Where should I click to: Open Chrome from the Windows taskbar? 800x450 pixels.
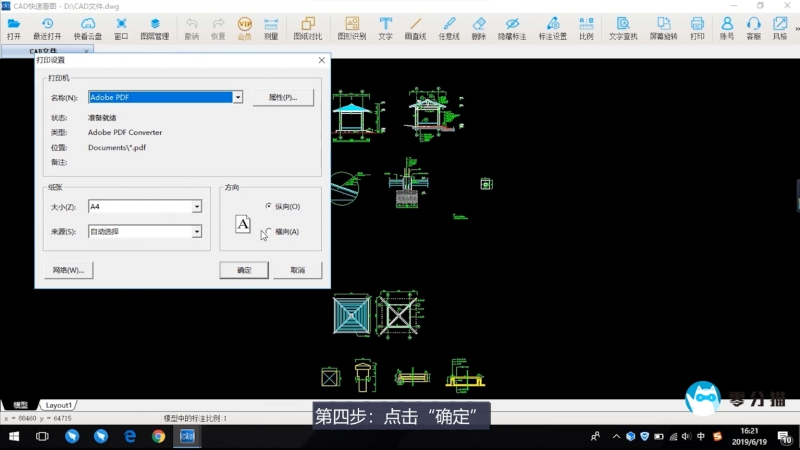coord(158,437)
